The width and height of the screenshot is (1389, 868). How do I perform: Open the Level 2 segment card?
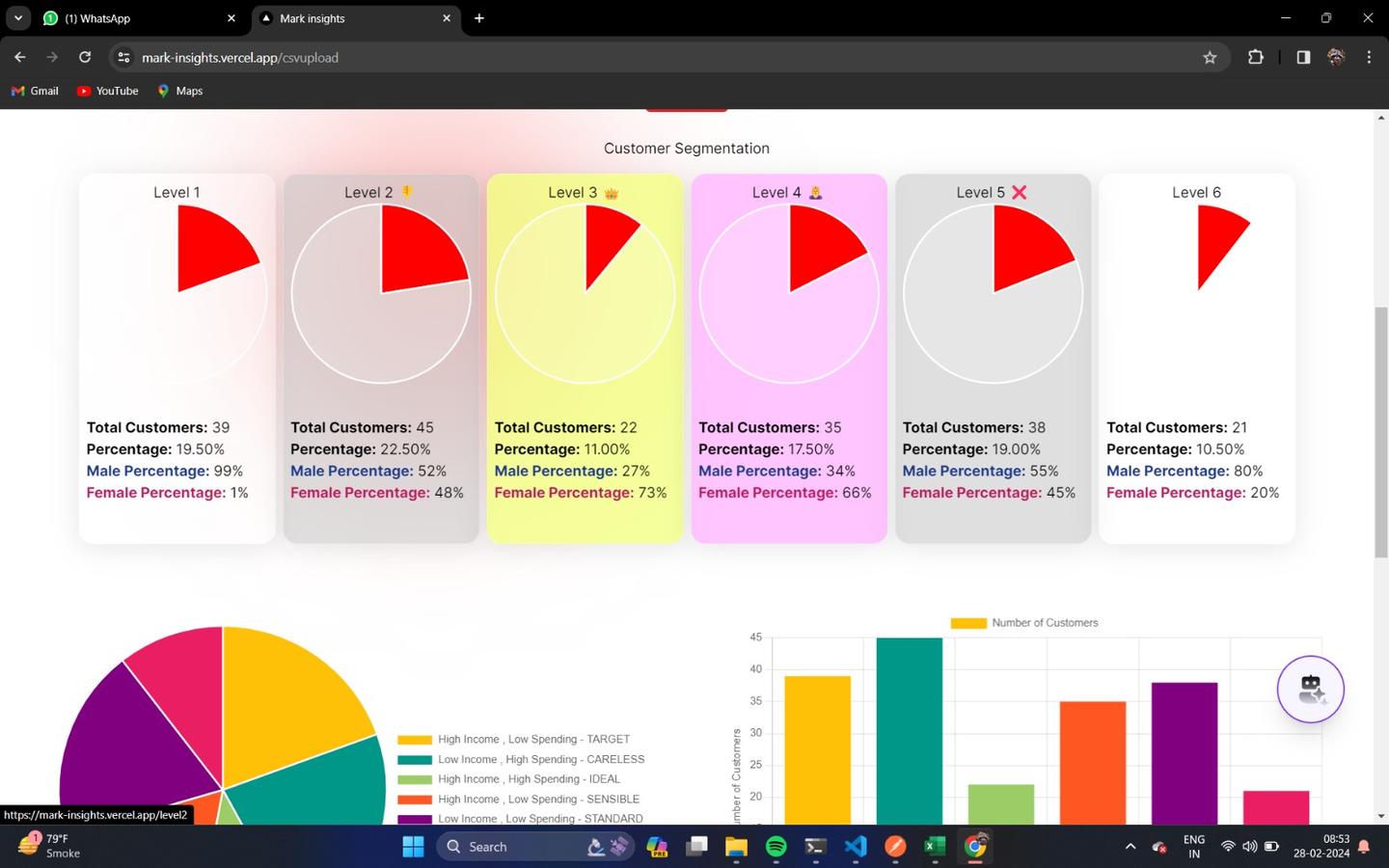(x=381, y=358)
